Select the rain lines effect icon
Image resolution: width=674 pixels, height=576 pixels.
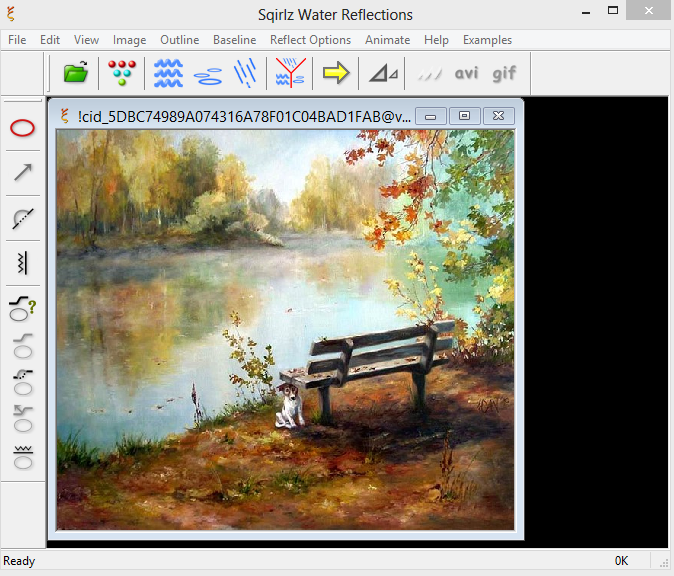pos(245,73)
